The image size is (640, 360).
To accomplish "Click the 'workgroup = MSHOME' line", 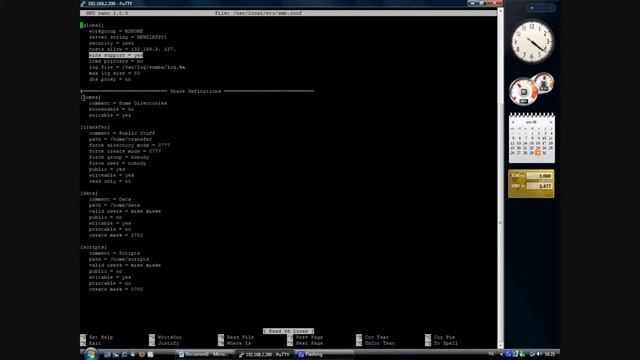I will 116,31.
